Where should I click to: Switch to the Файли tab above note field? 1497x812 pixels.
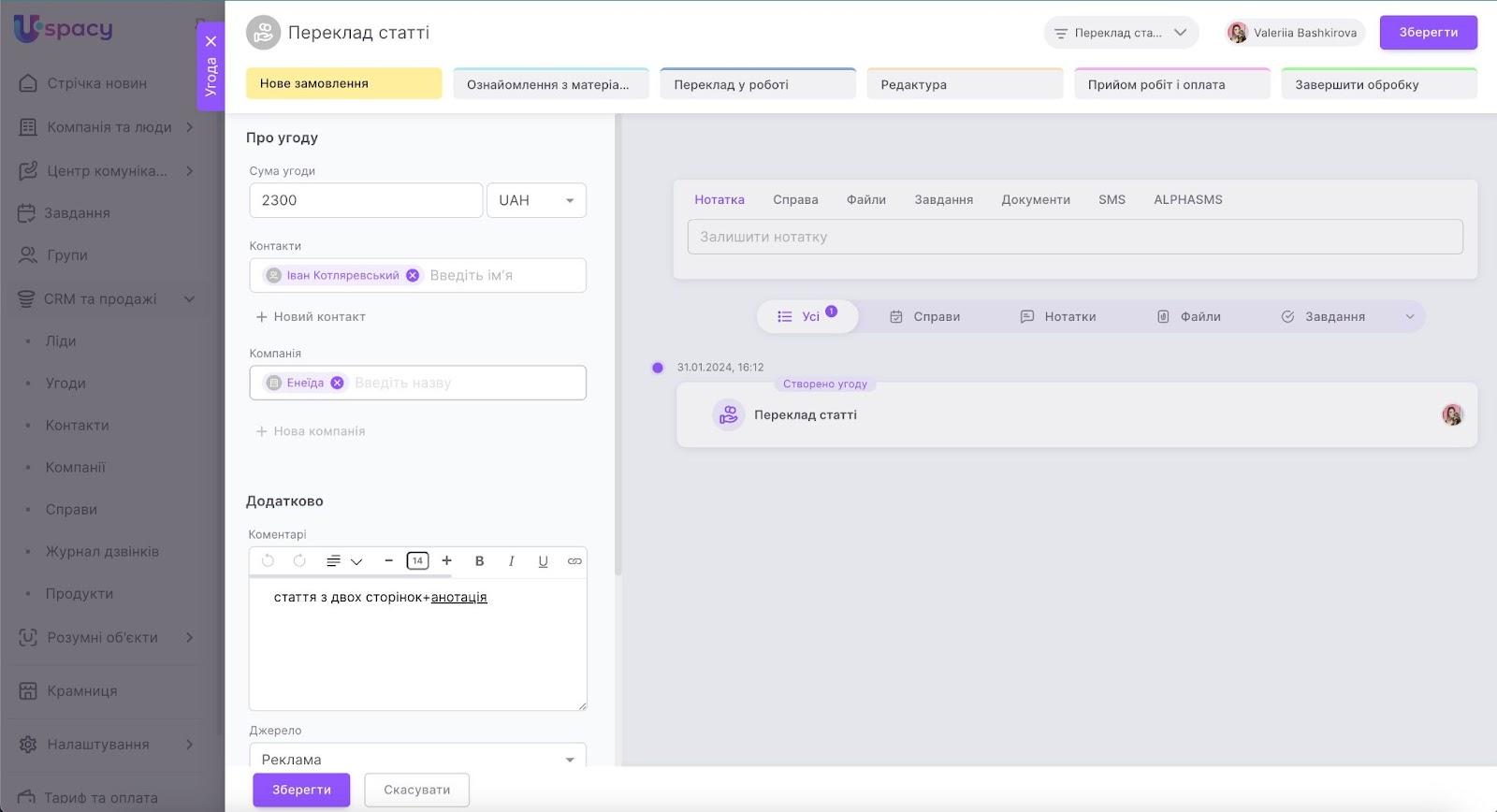[865, 199]
